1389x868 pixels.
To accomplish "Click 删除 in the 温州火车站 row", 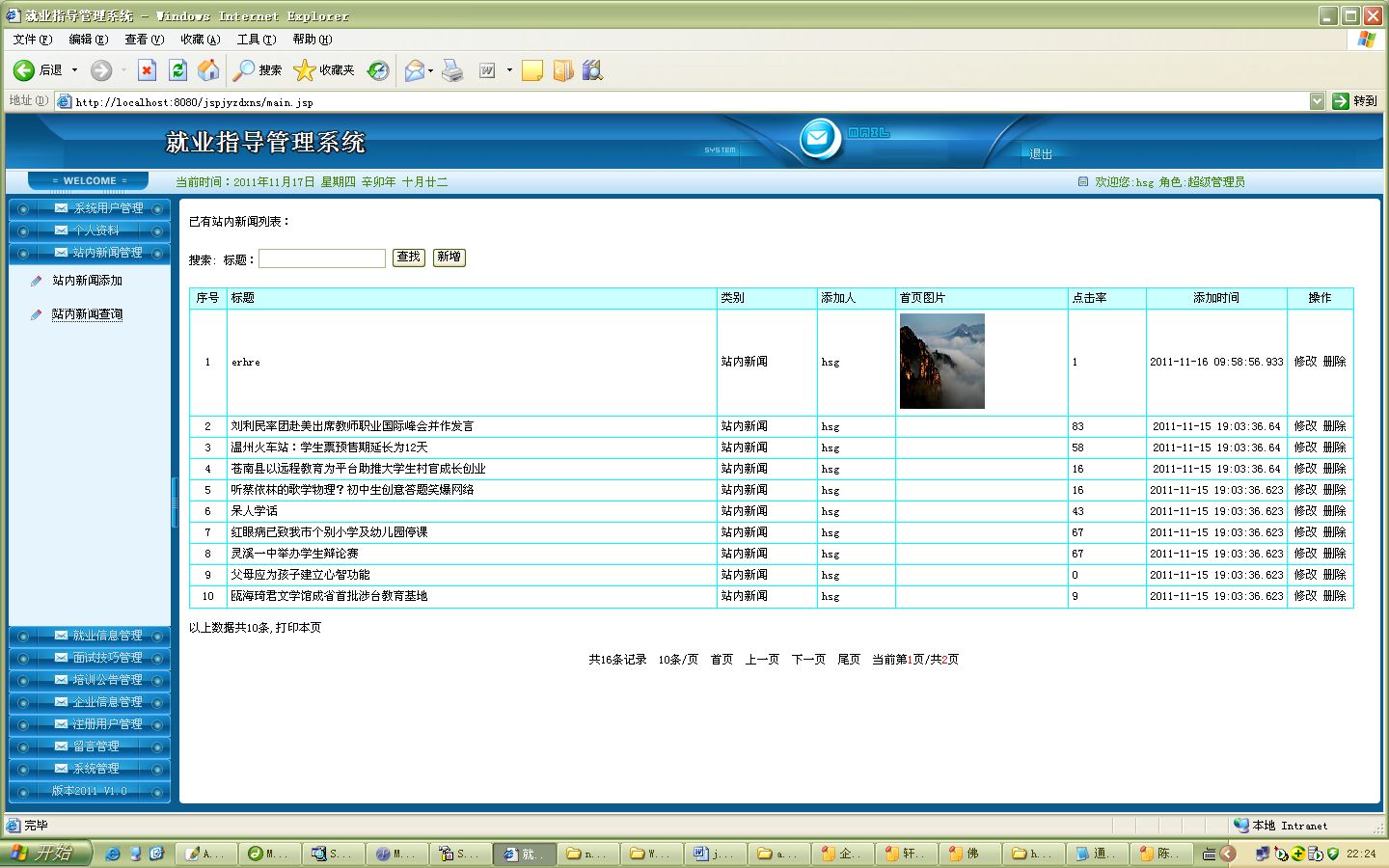I will pyautogui.click(x=1335, y=448).
